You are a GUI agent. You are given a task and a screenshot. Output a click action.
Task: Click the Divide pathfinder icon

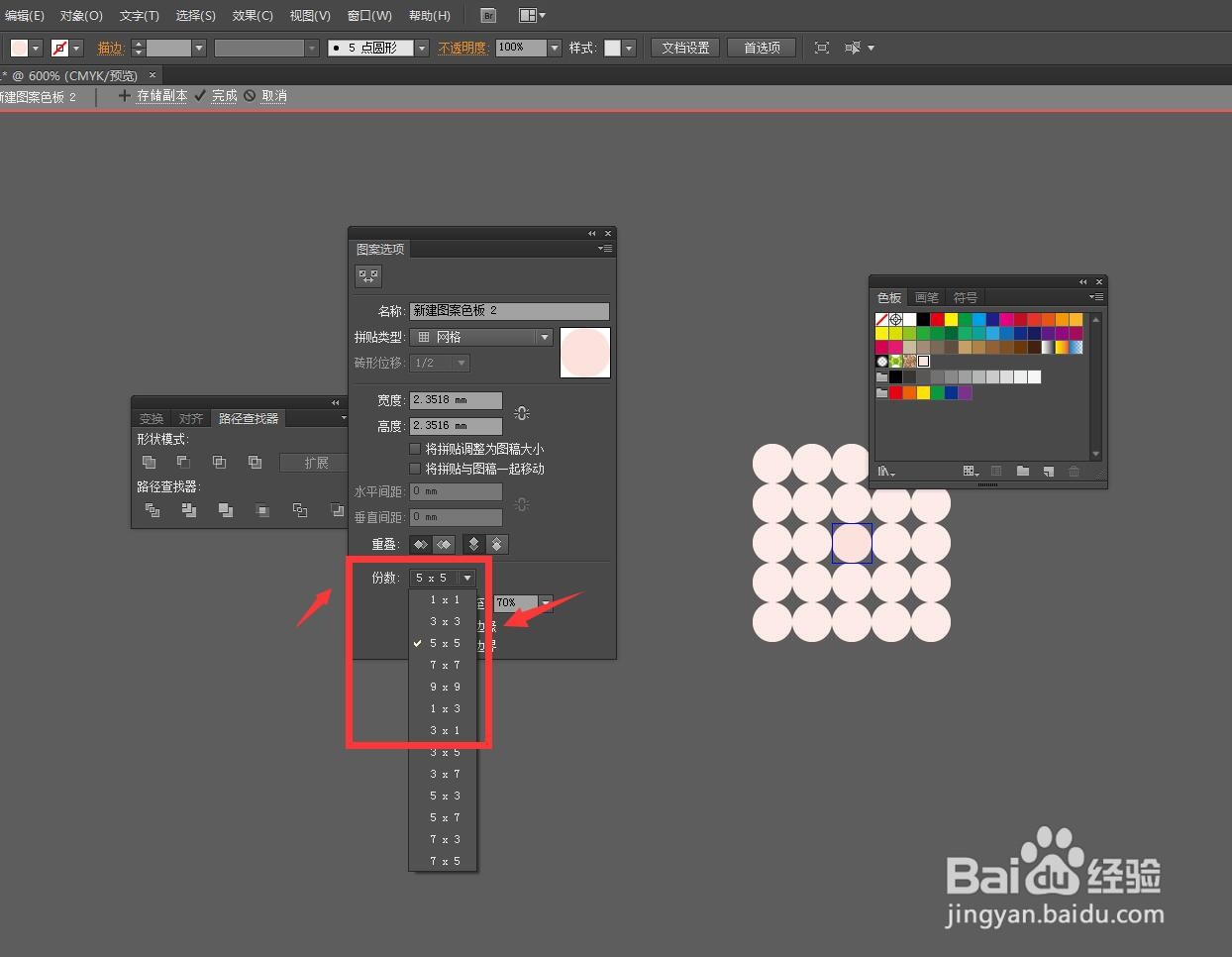coord(152,510)
